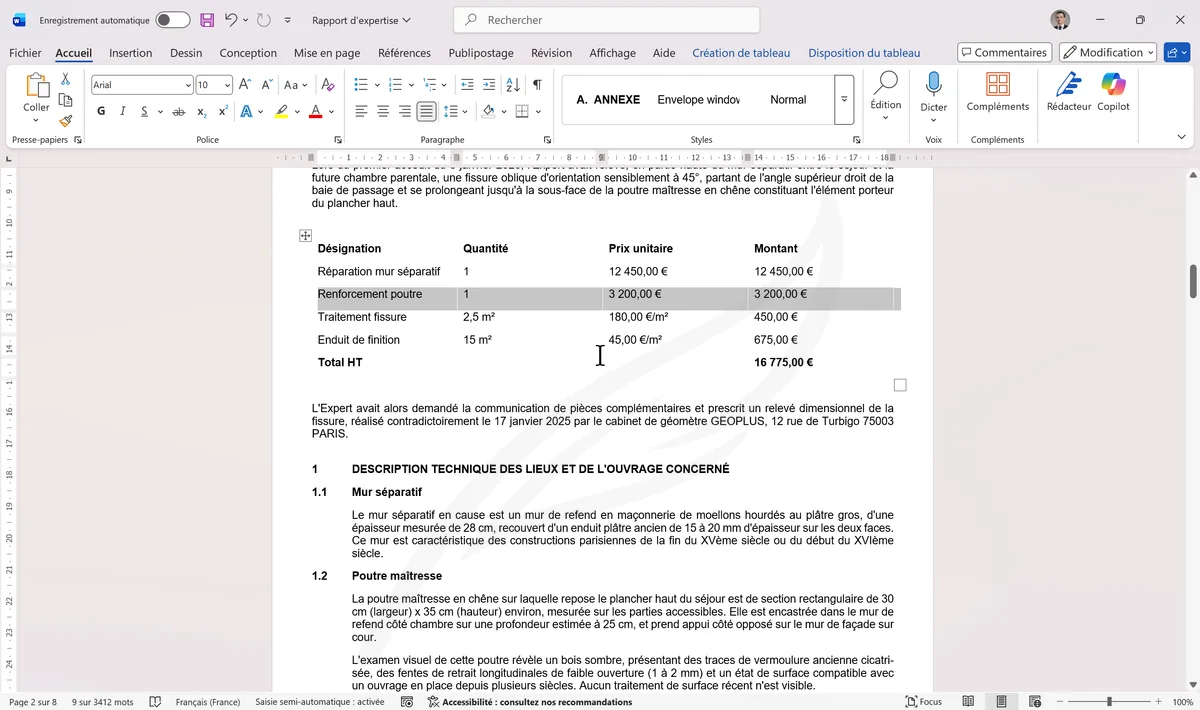Switch to the Révision ribbon tab
This screenshot has width=1200, height=710.
(551, 53)
